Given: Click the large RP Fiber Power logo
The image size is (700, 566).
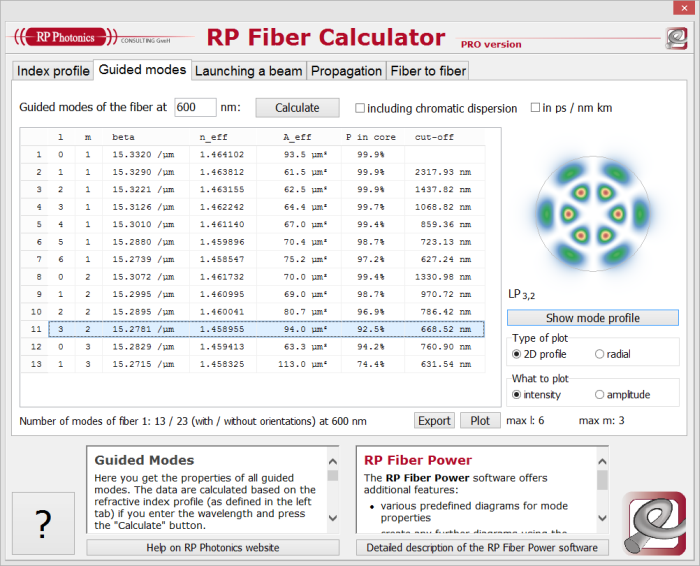Looking at the screenshot, I should [655, 523].
